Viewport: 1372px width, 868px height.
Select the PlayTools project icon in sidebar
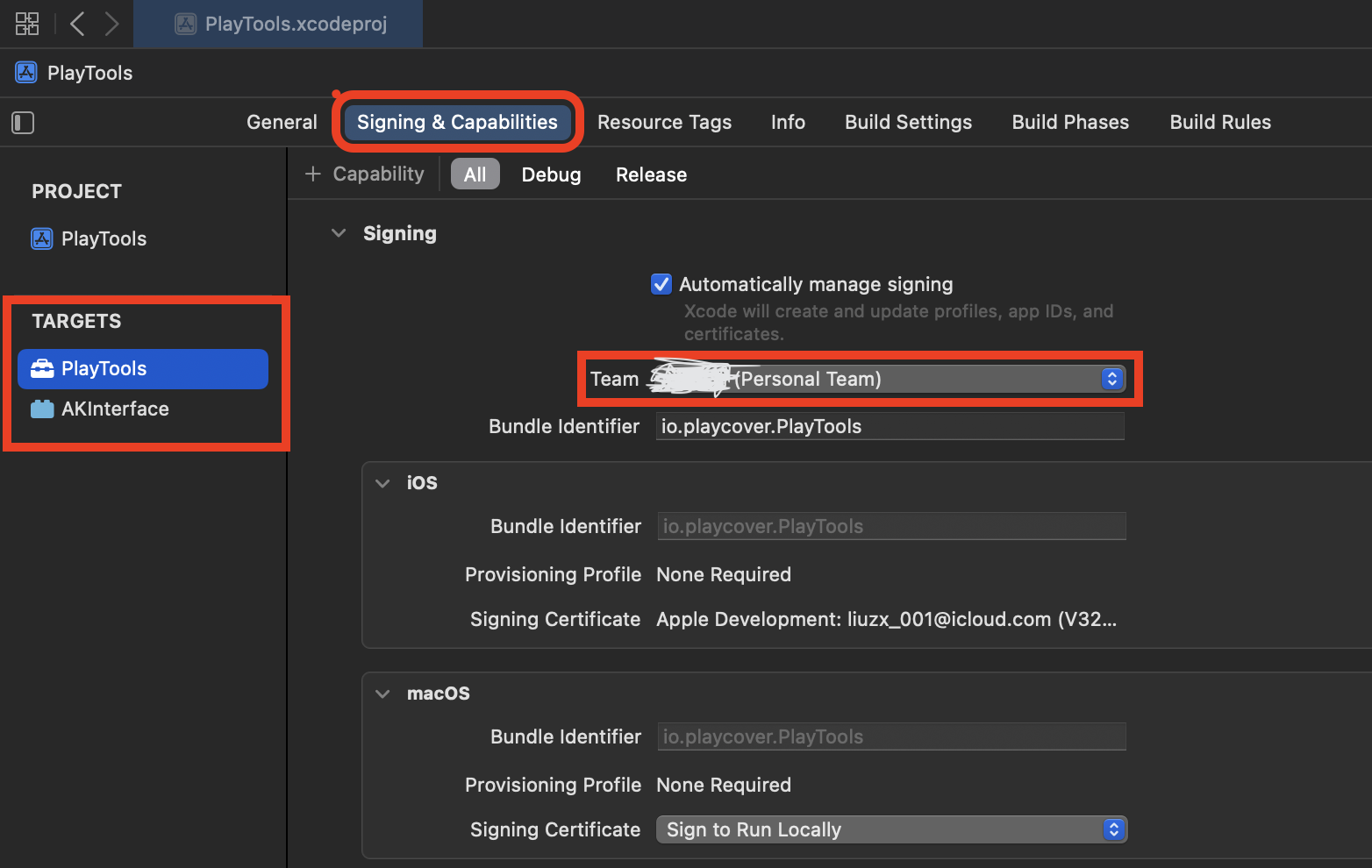pyautogui.click(x=42, y=238)
